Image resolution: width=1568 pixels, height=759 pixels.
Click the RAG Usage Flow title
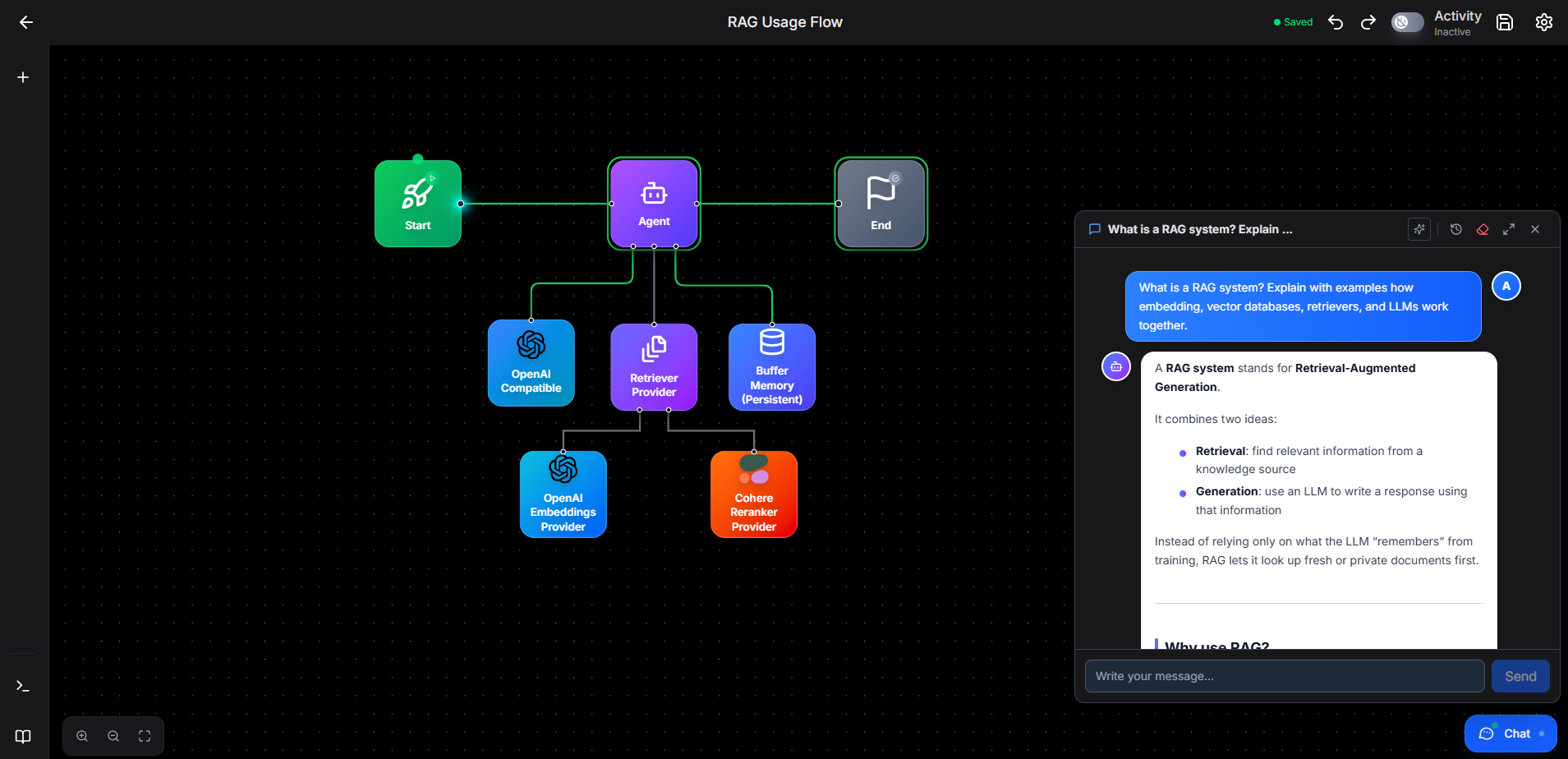[785, 22]
